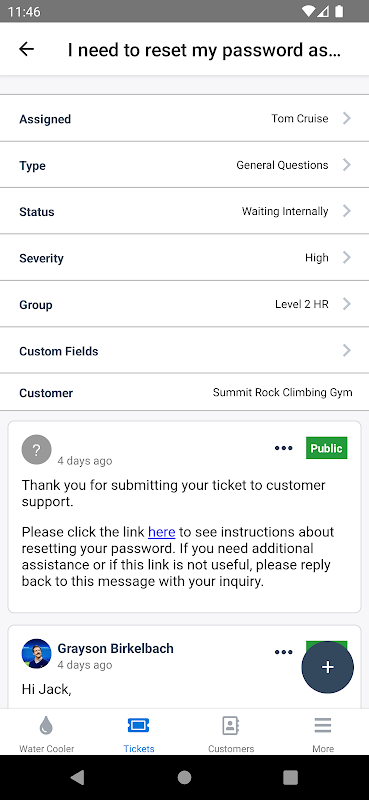Open three-dot menu on first message
369x800 pixels.
(x=283, y=448)
